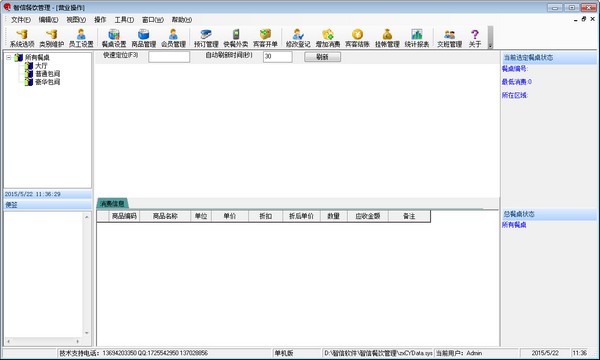Click 修改登记 modify registration
Viewport: 600px width, 360px height.
click(x=298, y=38)
